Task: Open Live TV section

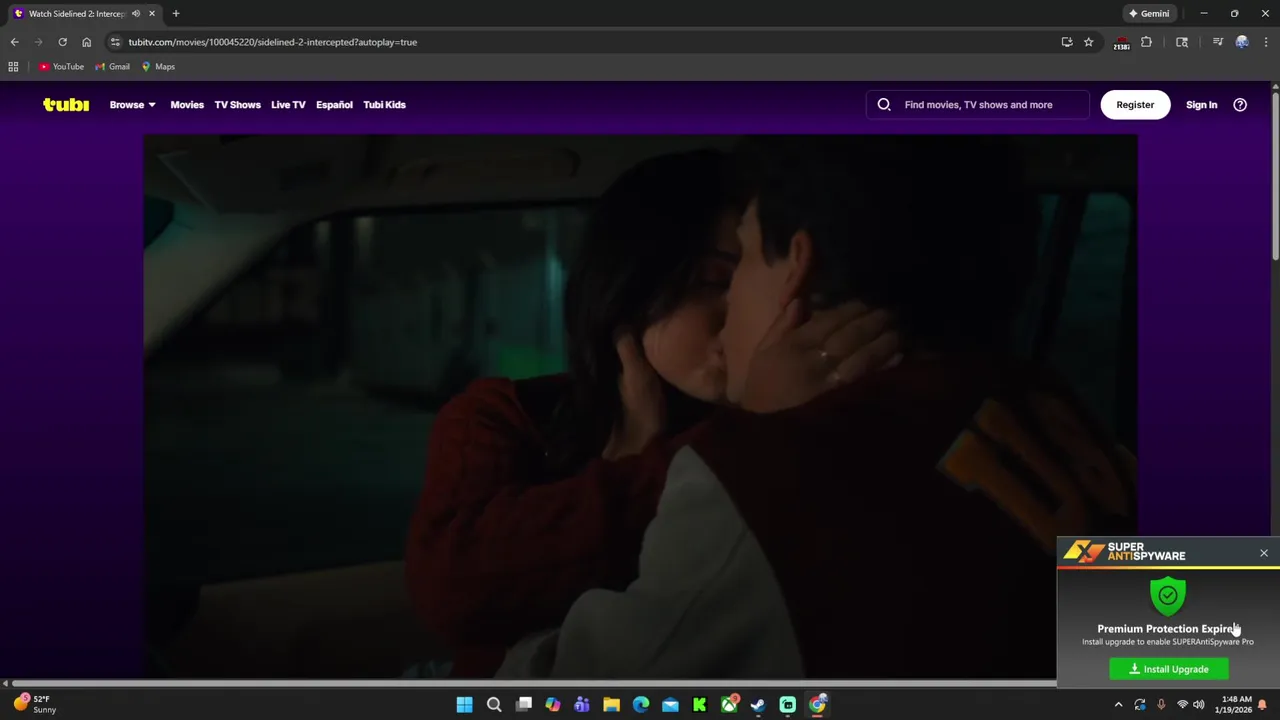Action: click(x=288, y=104)
